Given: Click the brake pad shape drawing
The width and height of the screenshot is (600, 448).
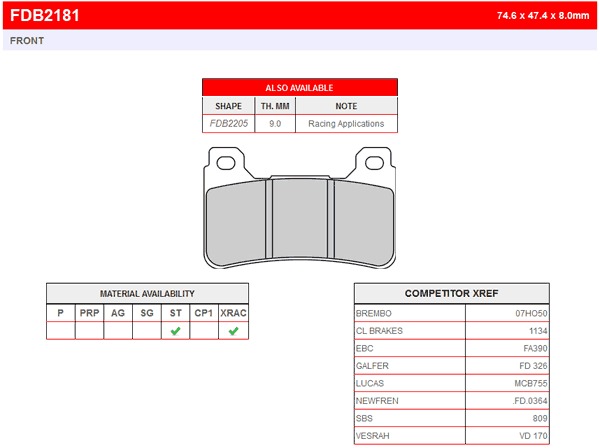Looking at the screenshot, I should point(299,208).
